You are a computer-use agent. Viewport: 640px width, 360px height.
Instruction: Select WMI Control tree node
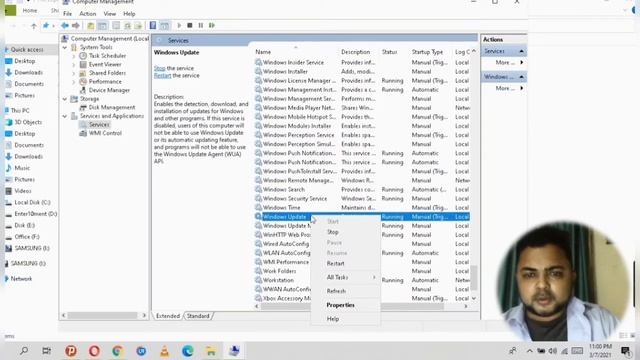click(105, 133)
